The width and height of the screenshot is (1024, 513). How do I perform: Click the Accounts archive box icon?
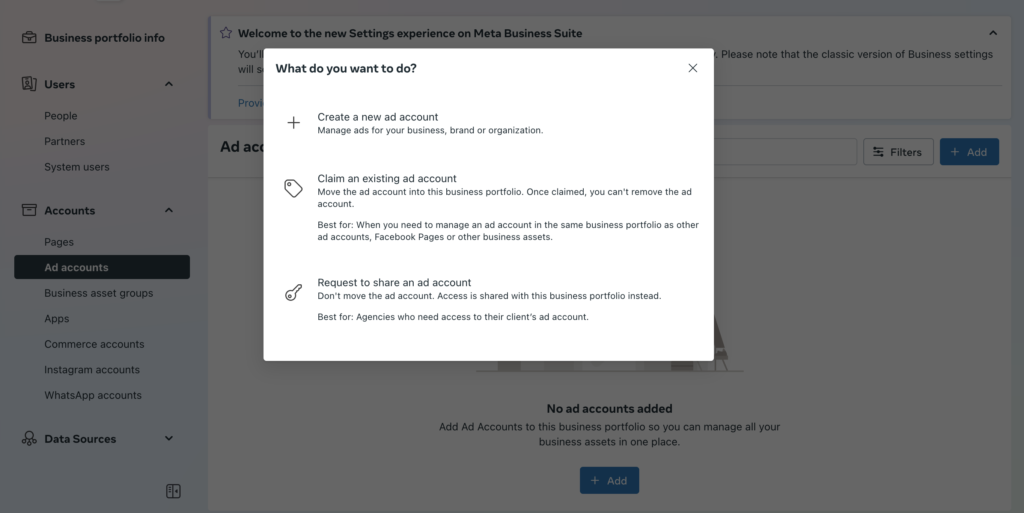(x=29, y=210)
